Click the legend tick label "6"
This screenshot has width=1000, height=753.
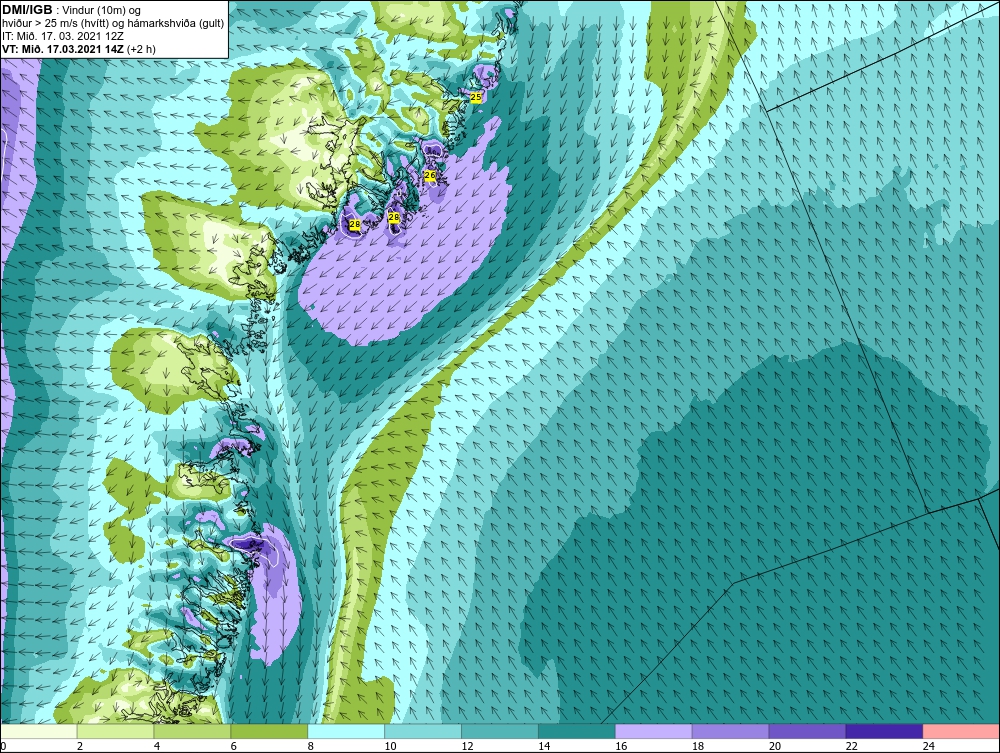233,746
